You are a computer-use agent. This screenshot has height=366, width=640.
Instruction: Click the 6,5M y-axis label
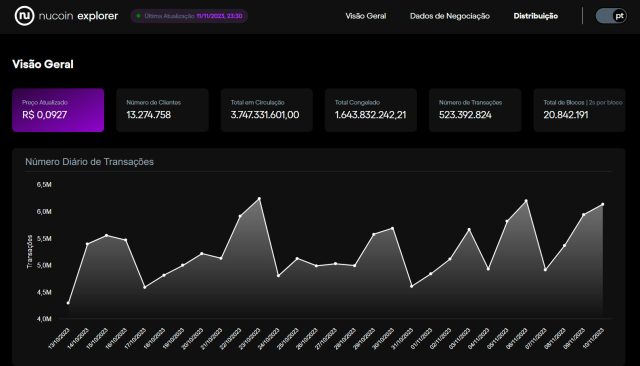[44, 185]
